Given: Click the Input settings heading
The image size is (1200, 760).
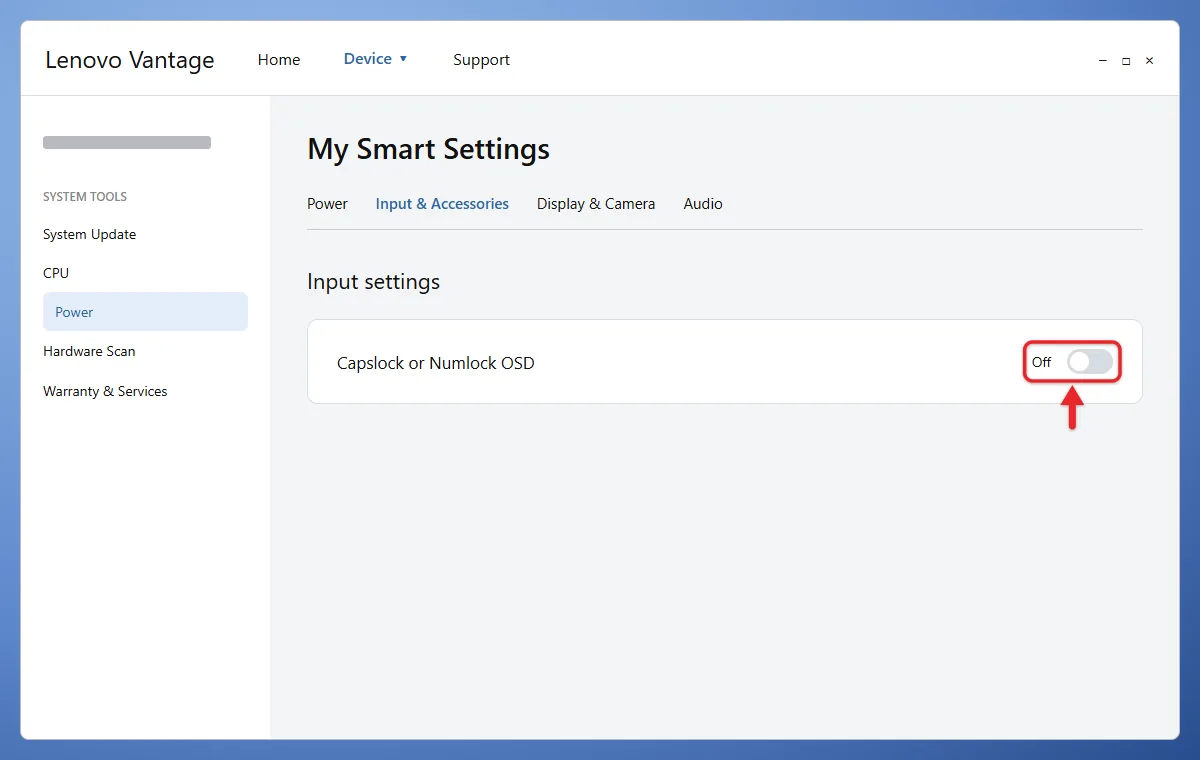Looking at the screenshot, I should pyautogui.click(x=373, y=282).
